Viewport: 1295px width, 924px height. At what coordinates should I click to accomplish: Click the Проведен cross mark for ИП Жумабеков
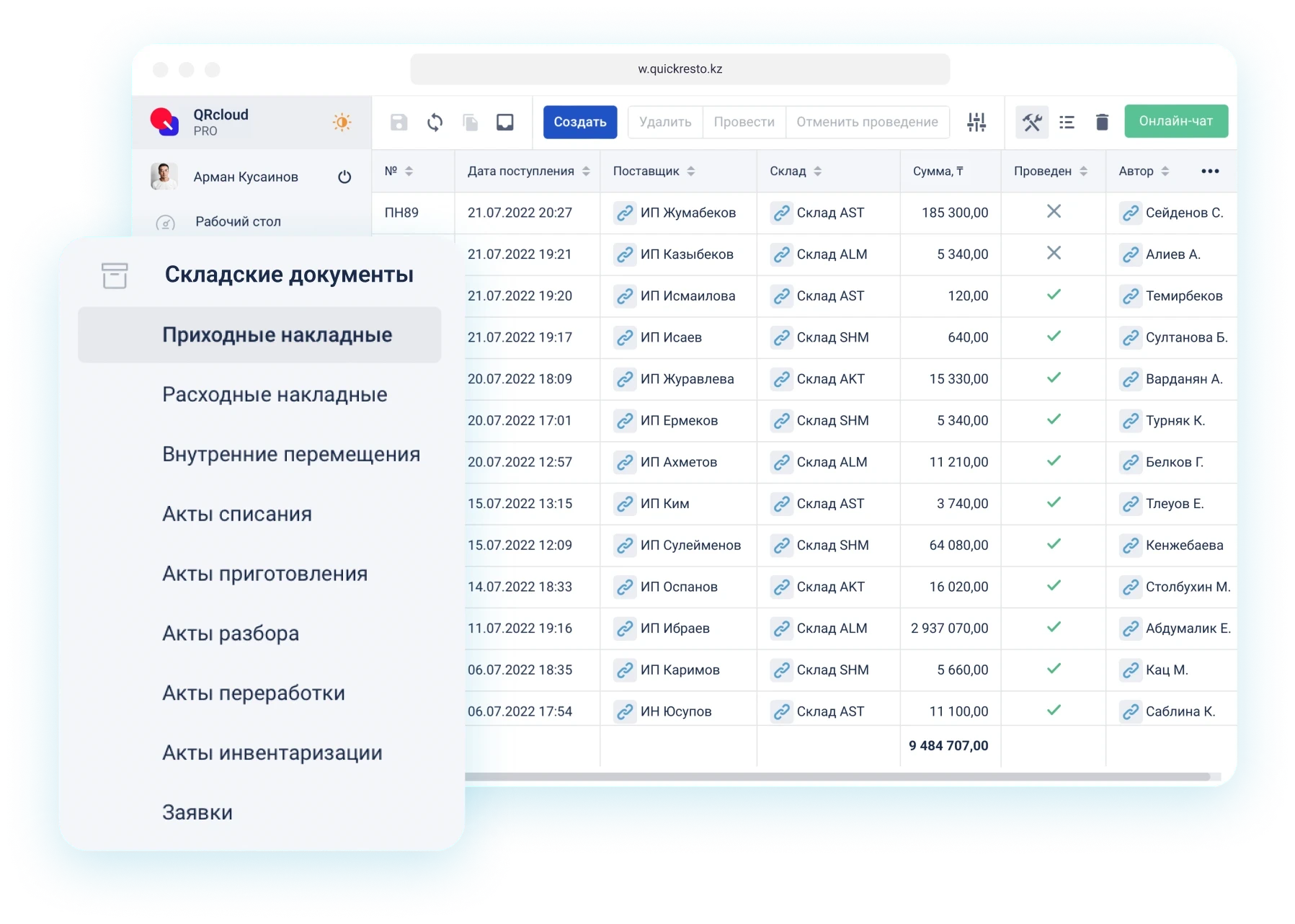pyautogui.click(x=1054, y=212)
